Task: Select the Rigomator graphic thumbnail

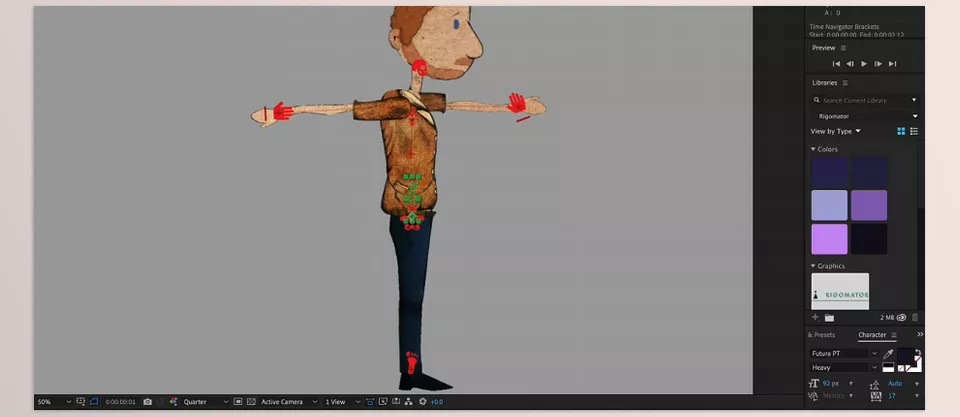Action: 840,291
